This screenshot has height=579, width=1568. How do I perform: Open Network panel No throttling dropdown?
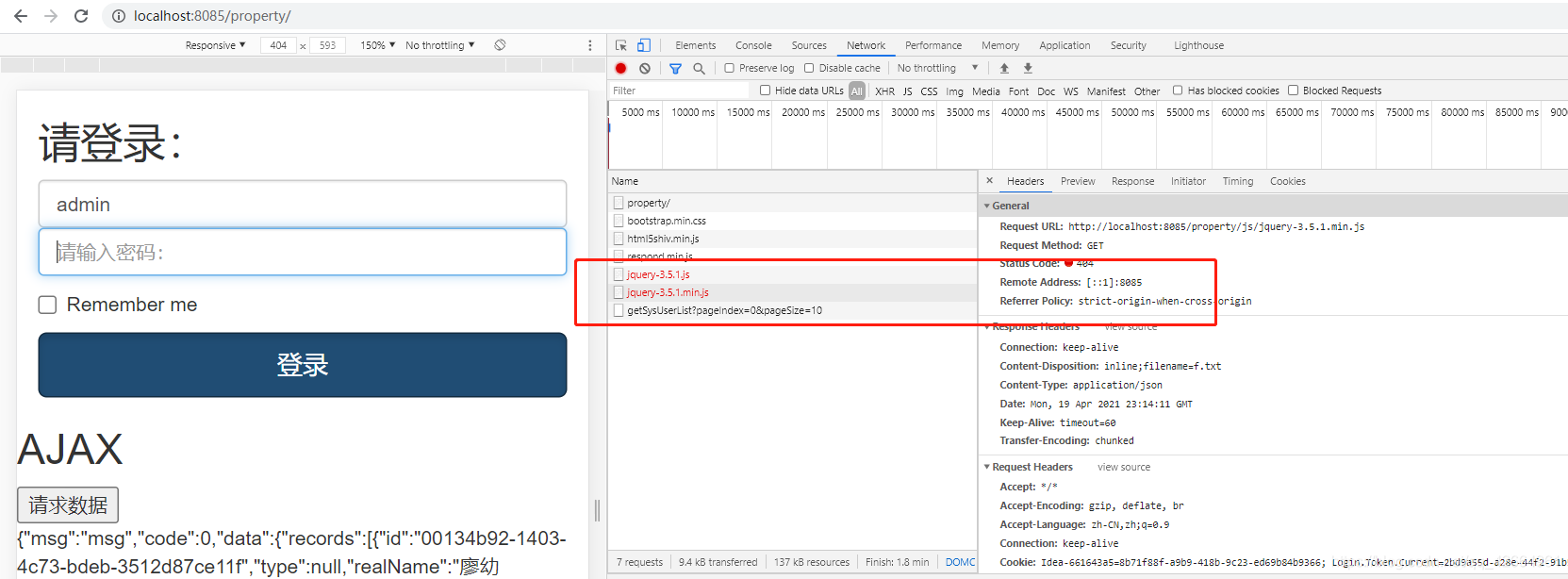pyautogui.click(x=937, y=68)
